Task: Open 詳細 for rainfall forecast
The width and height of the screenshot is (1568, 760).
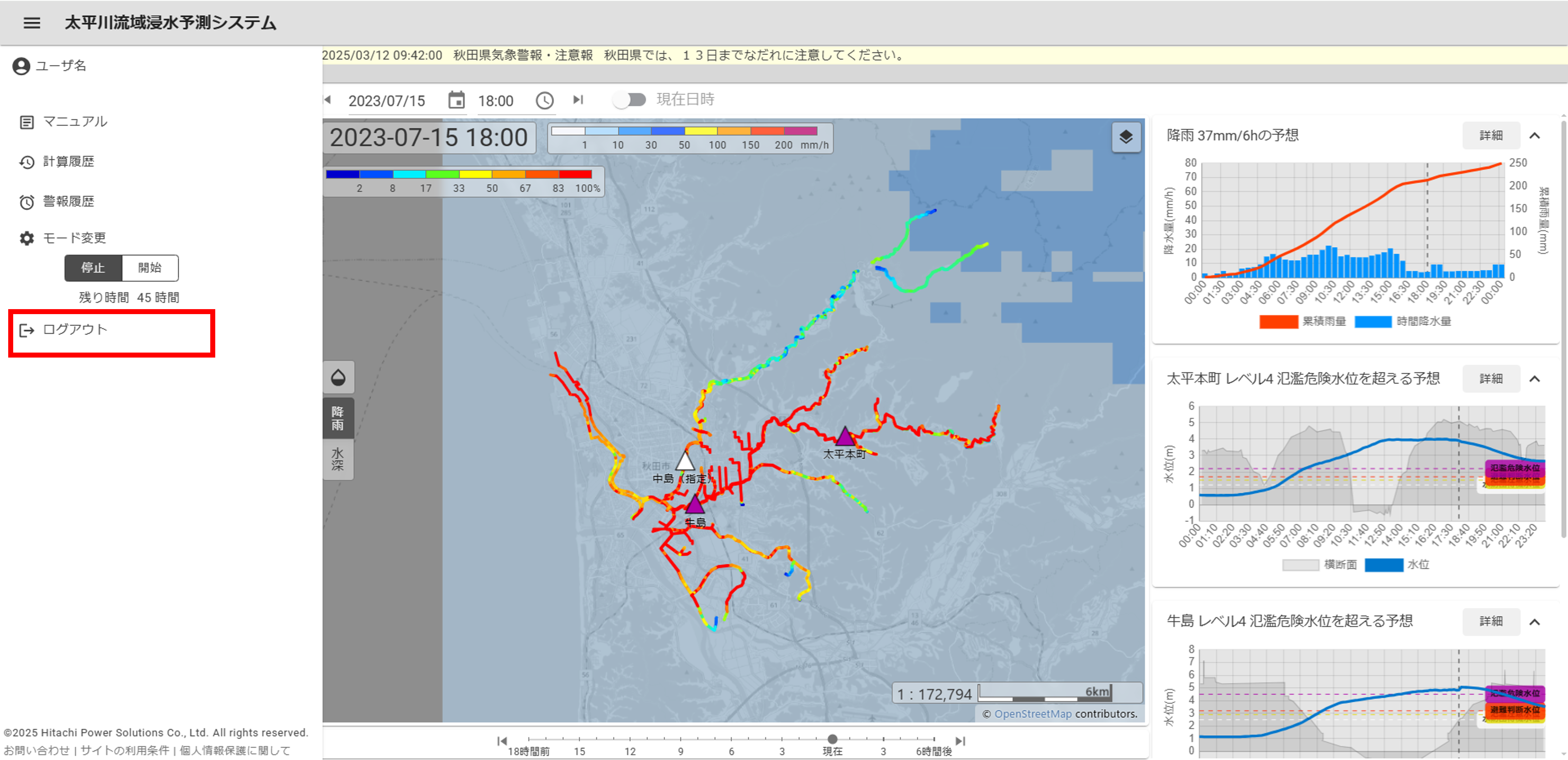Action: (1491, 136)
